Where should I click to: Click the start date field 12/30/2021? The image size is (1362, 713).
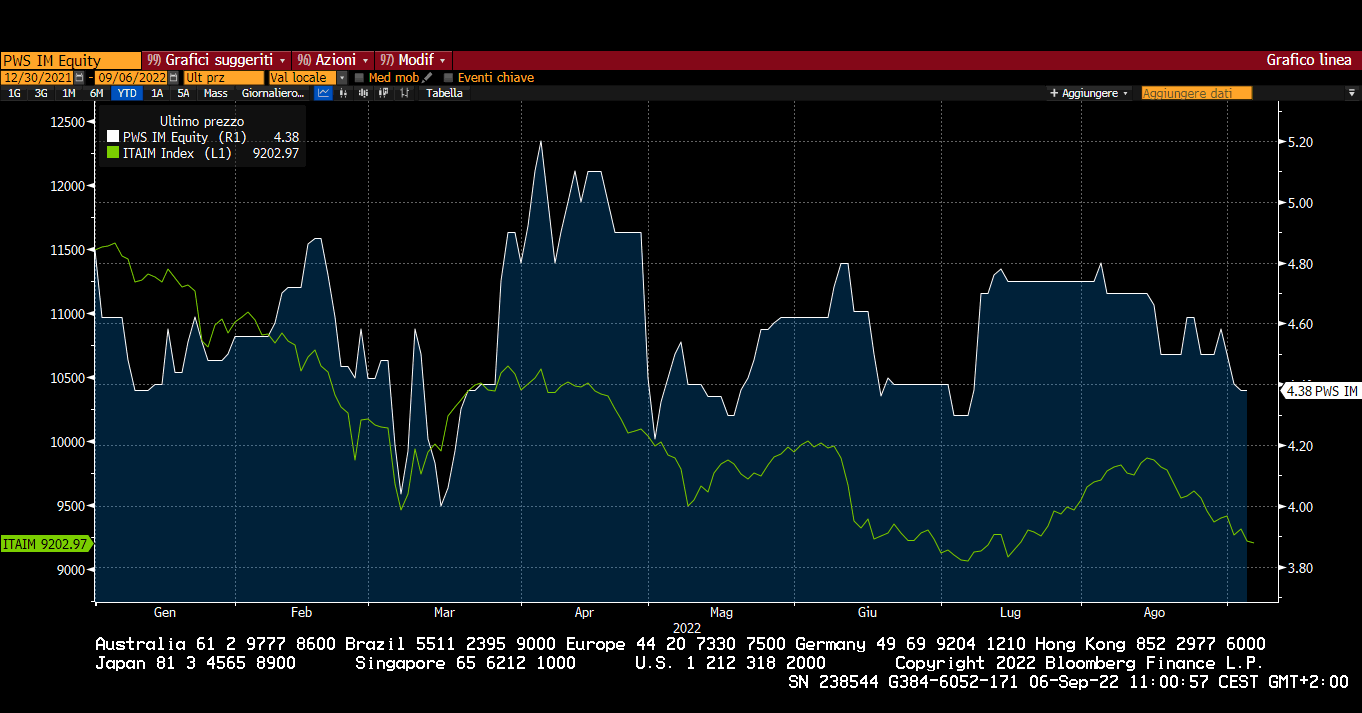click(x=37, y=77)
